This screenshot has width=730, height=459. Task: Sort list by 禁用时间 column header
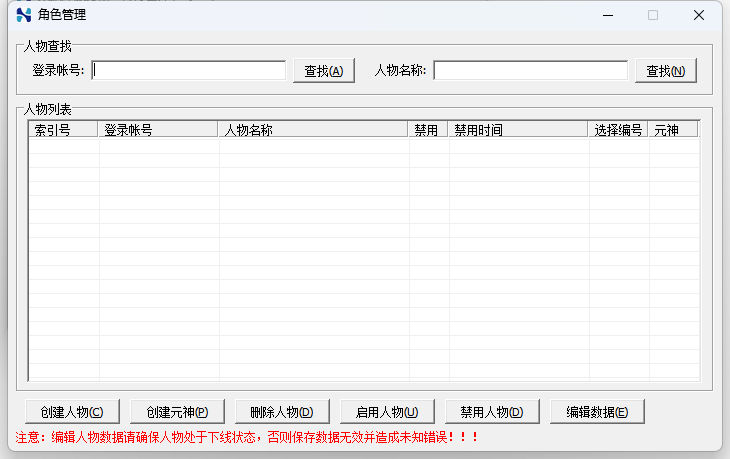coord(518,130)
